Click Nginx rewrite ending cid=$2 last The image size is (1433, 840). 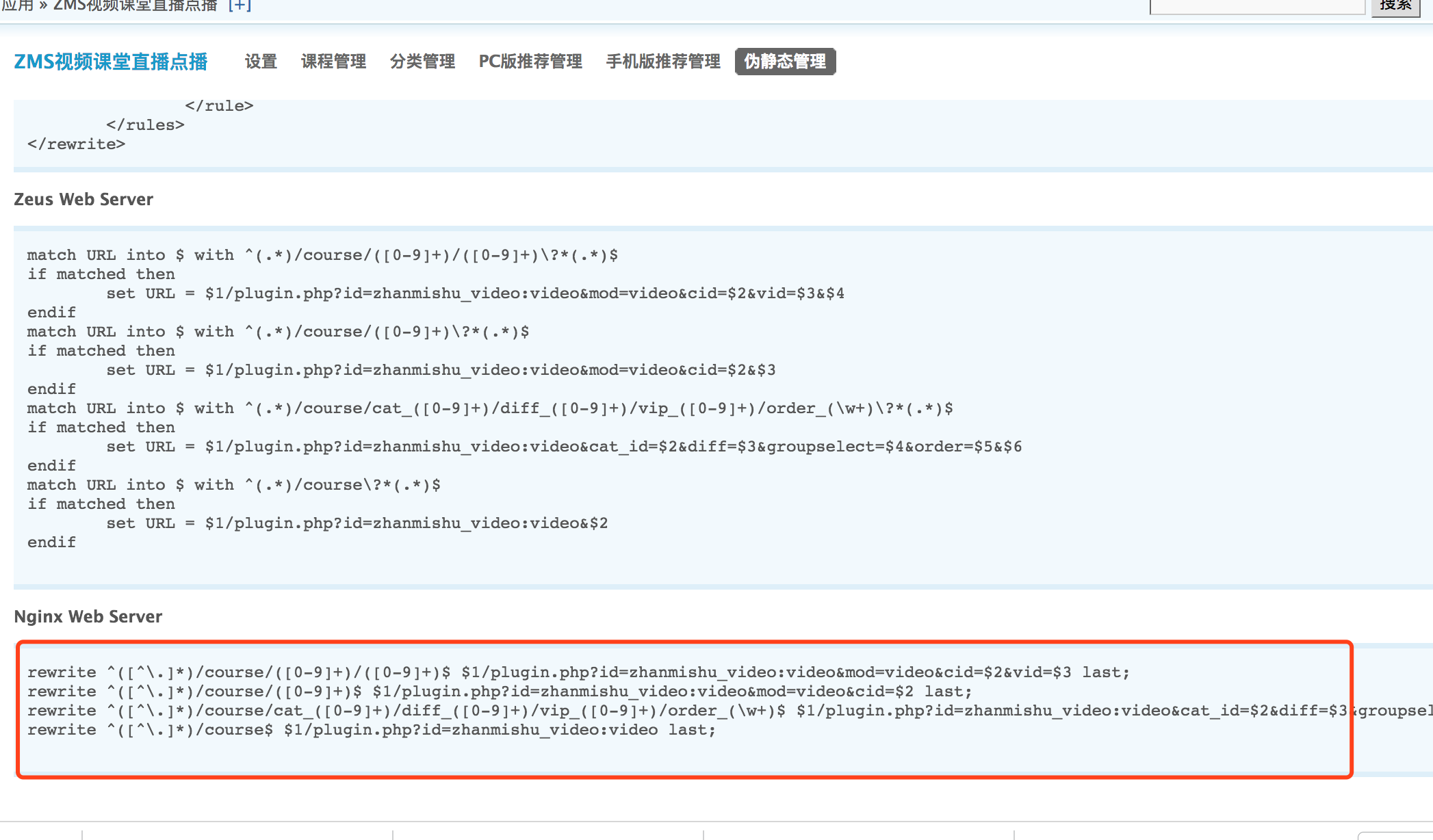point(500,692)
